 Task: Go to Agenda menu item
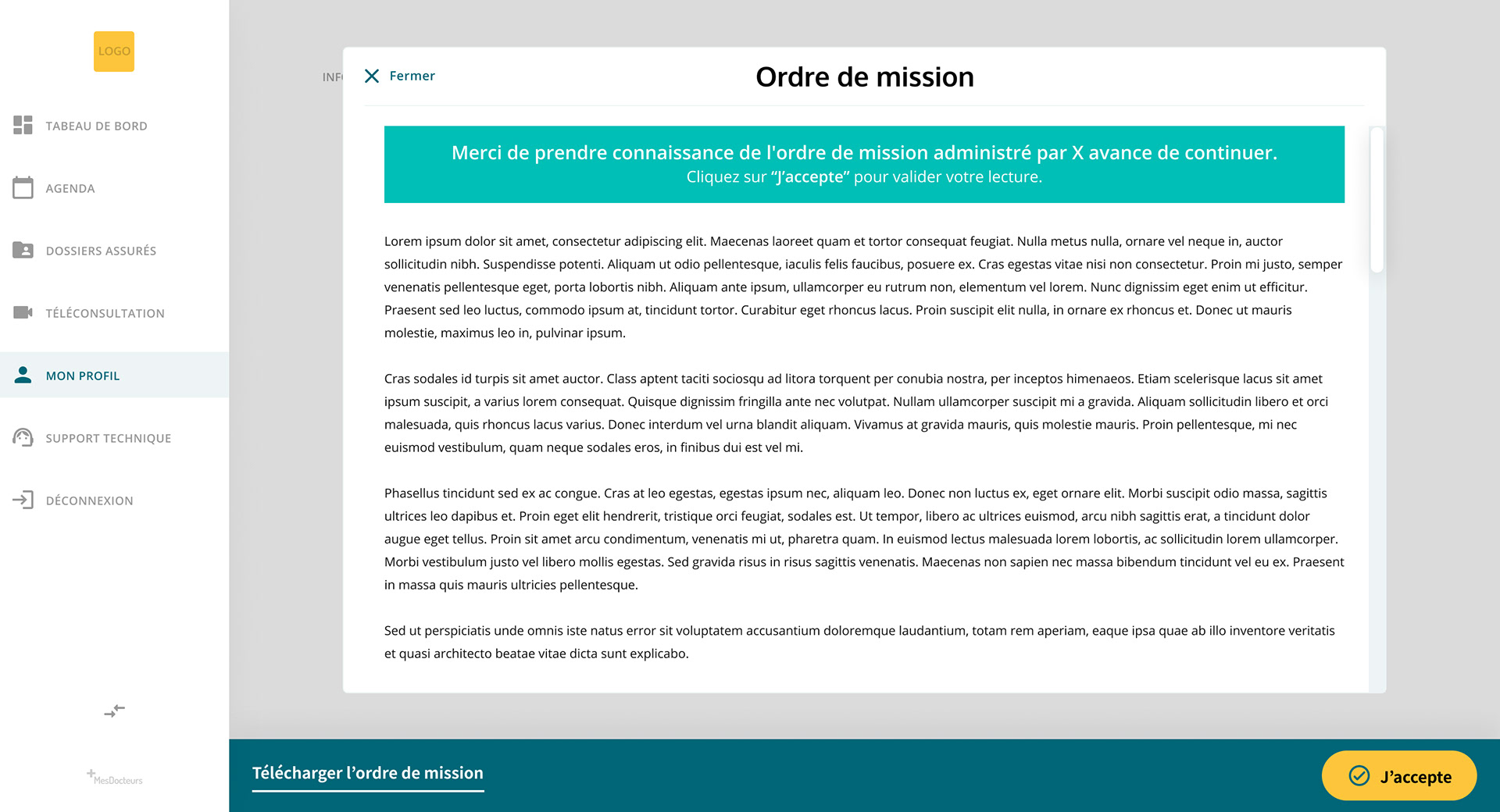click(114, 188)
